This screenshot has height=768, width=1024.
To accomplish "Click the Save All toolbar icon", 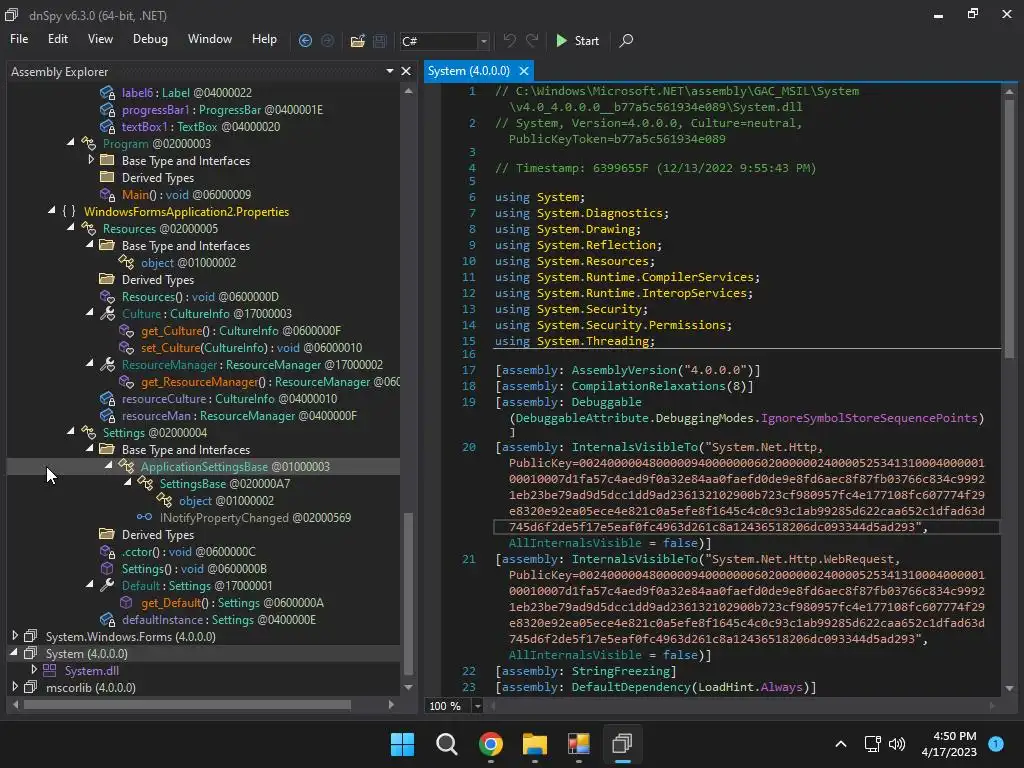I will tap(379, 40).
